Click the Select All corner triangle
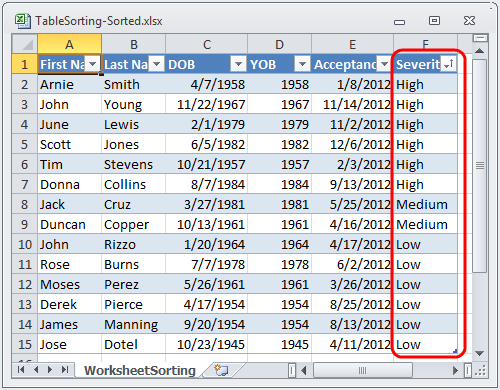The width and height of the screenshot is (500, 390). (x=24, y=44)
